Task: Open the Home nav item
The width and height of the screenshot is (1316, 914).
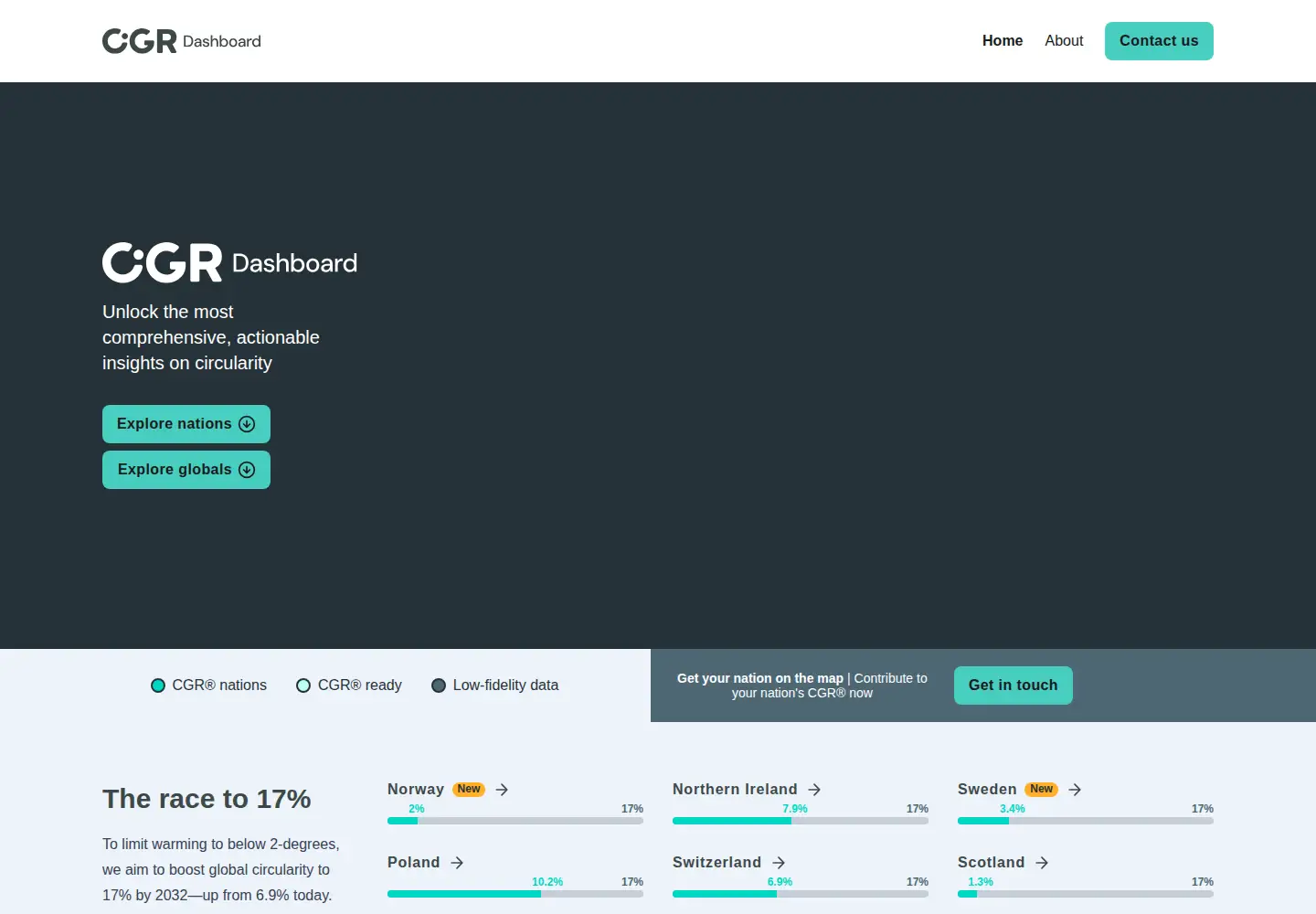Action: [x=1003, y=41]
